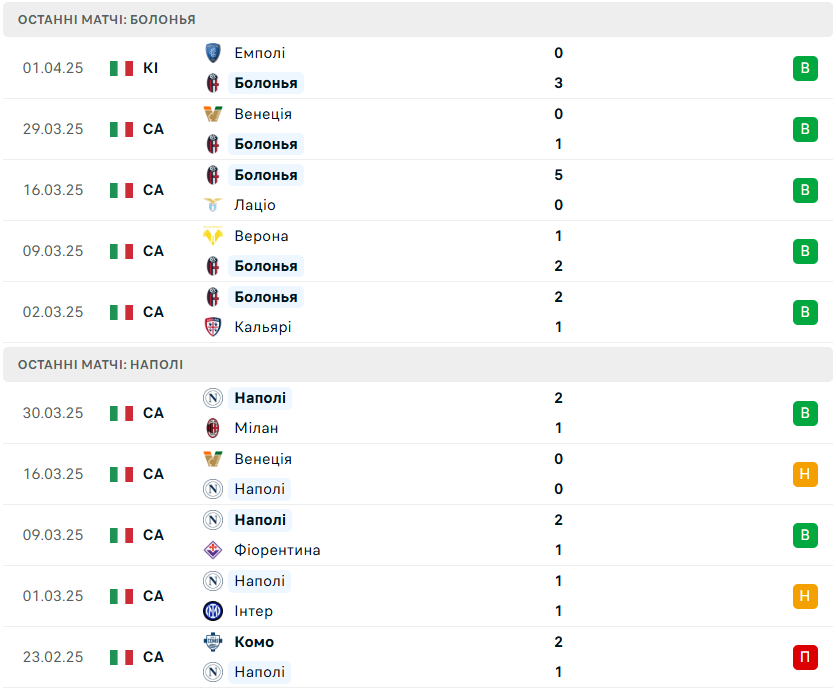Click the Como club crest icon

pos(212,642)
